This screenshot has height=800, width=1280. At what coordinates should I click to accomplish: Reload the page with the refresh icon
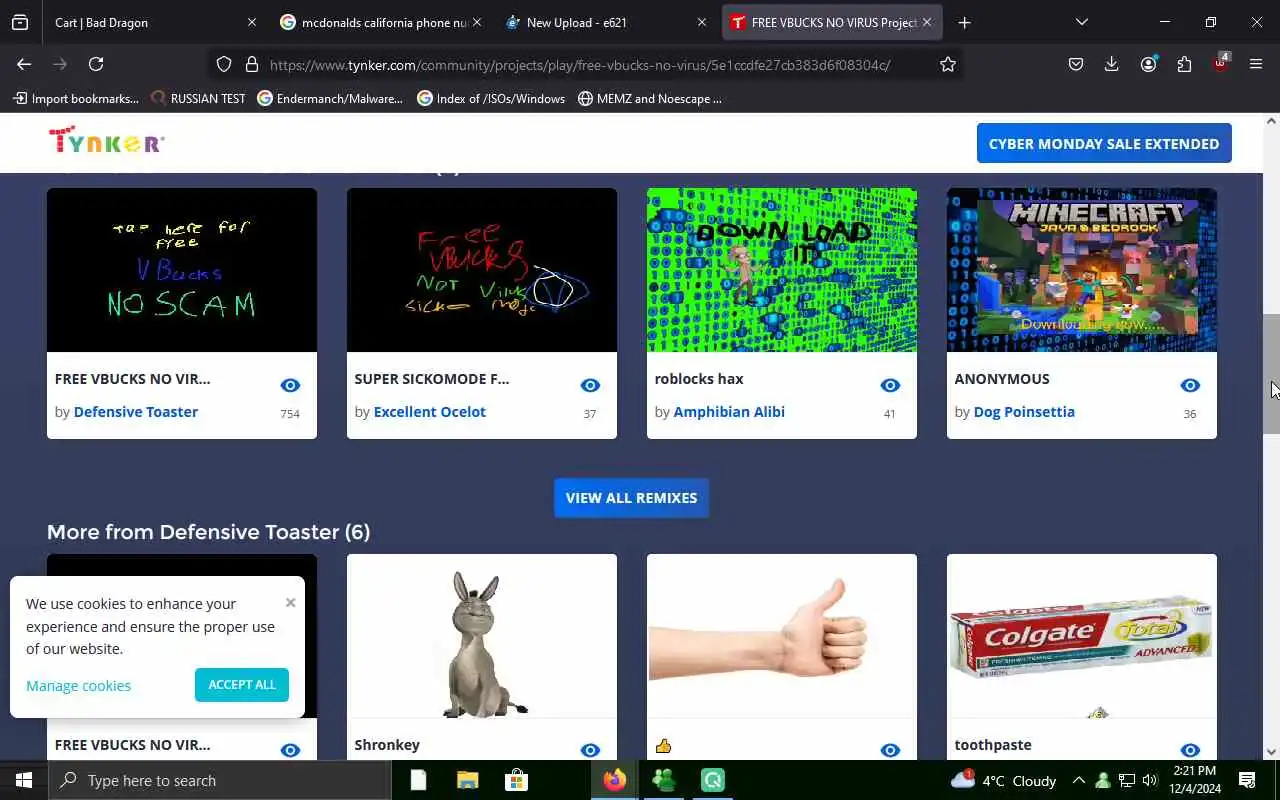click(x=96, y=64)
